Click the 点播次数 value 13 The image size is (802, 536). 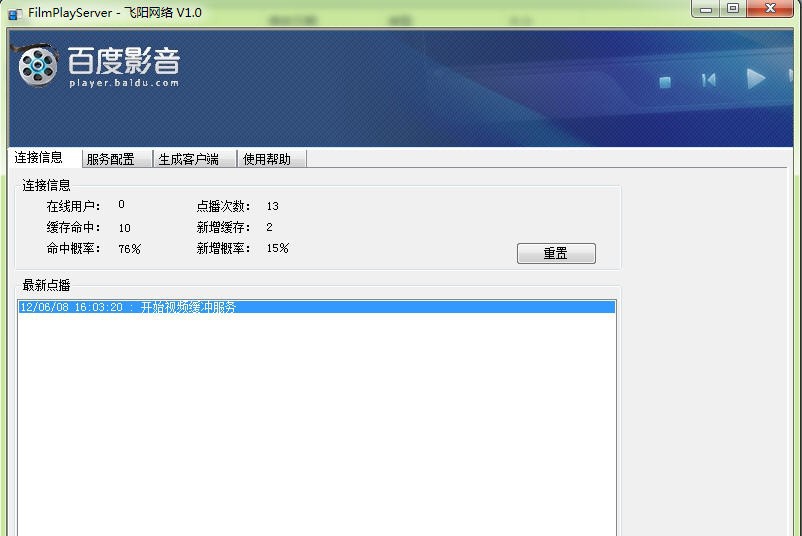click(273, 206)
